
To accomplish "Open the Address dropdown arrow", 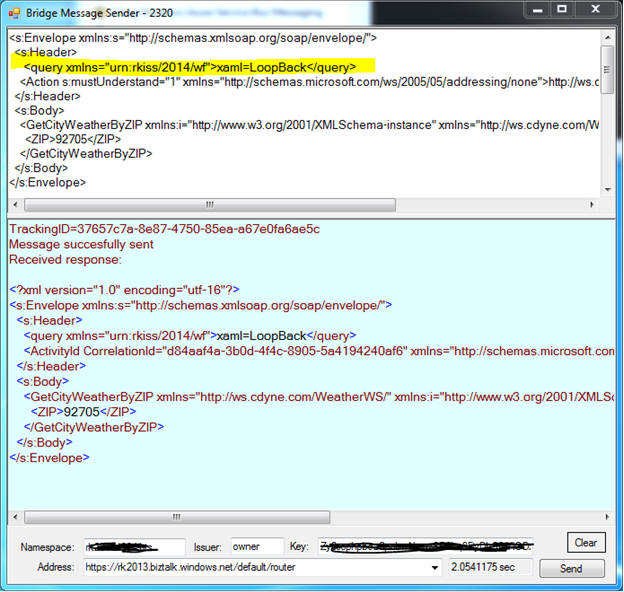I will [x=435, y=567].
